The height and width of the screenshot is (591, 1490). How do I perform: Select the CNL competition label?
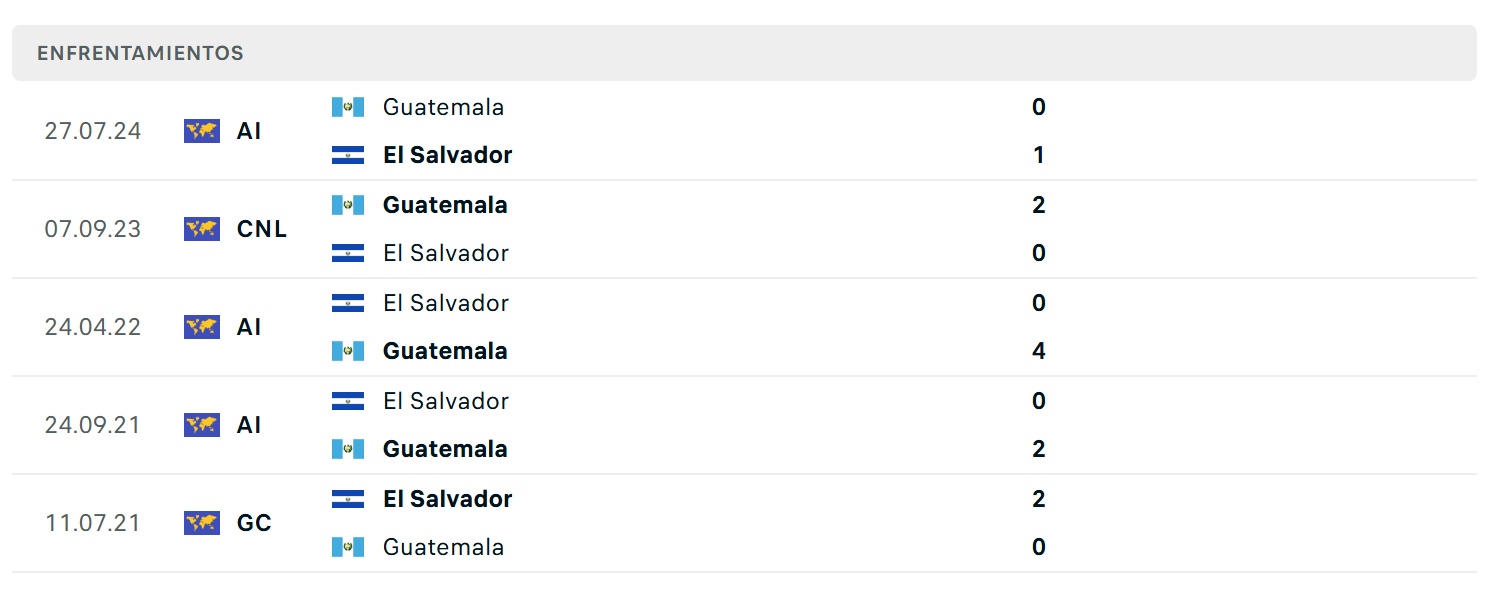pyautogui.click(x=262, y=229)
